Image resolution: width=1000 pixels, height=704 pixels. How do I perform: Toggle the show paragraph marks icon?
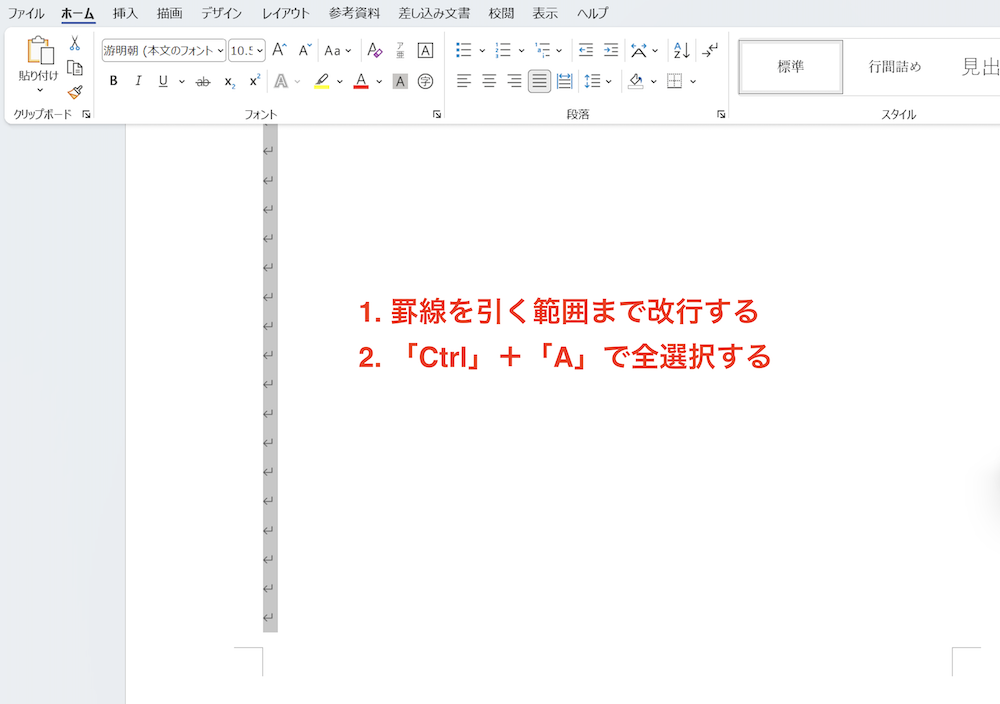coord(709,50)
